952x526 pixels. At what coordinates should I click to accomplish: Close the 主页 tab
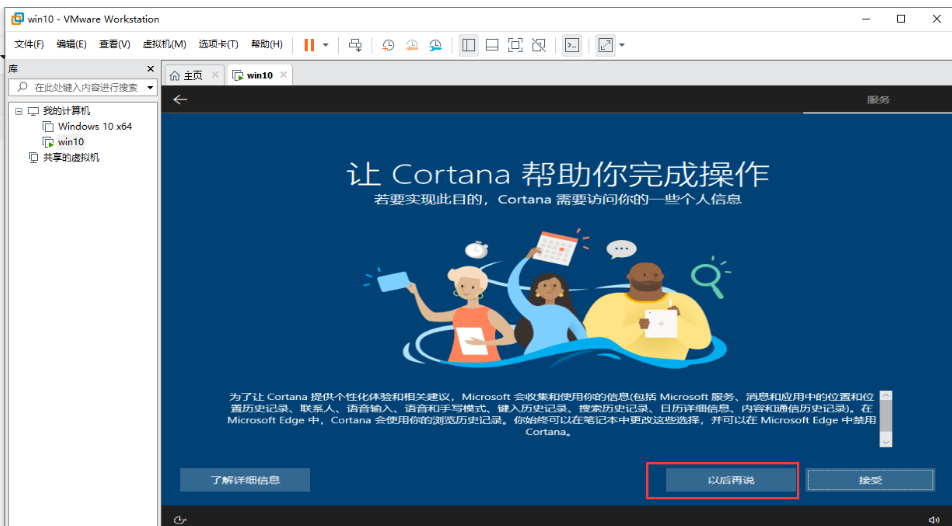[215, 75]
